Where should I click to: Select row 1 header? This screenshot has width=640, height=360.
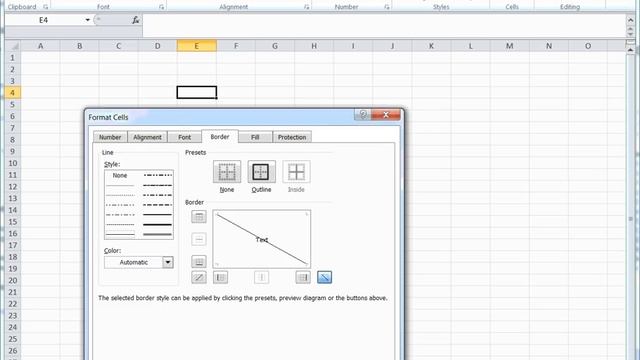[13, 58]
